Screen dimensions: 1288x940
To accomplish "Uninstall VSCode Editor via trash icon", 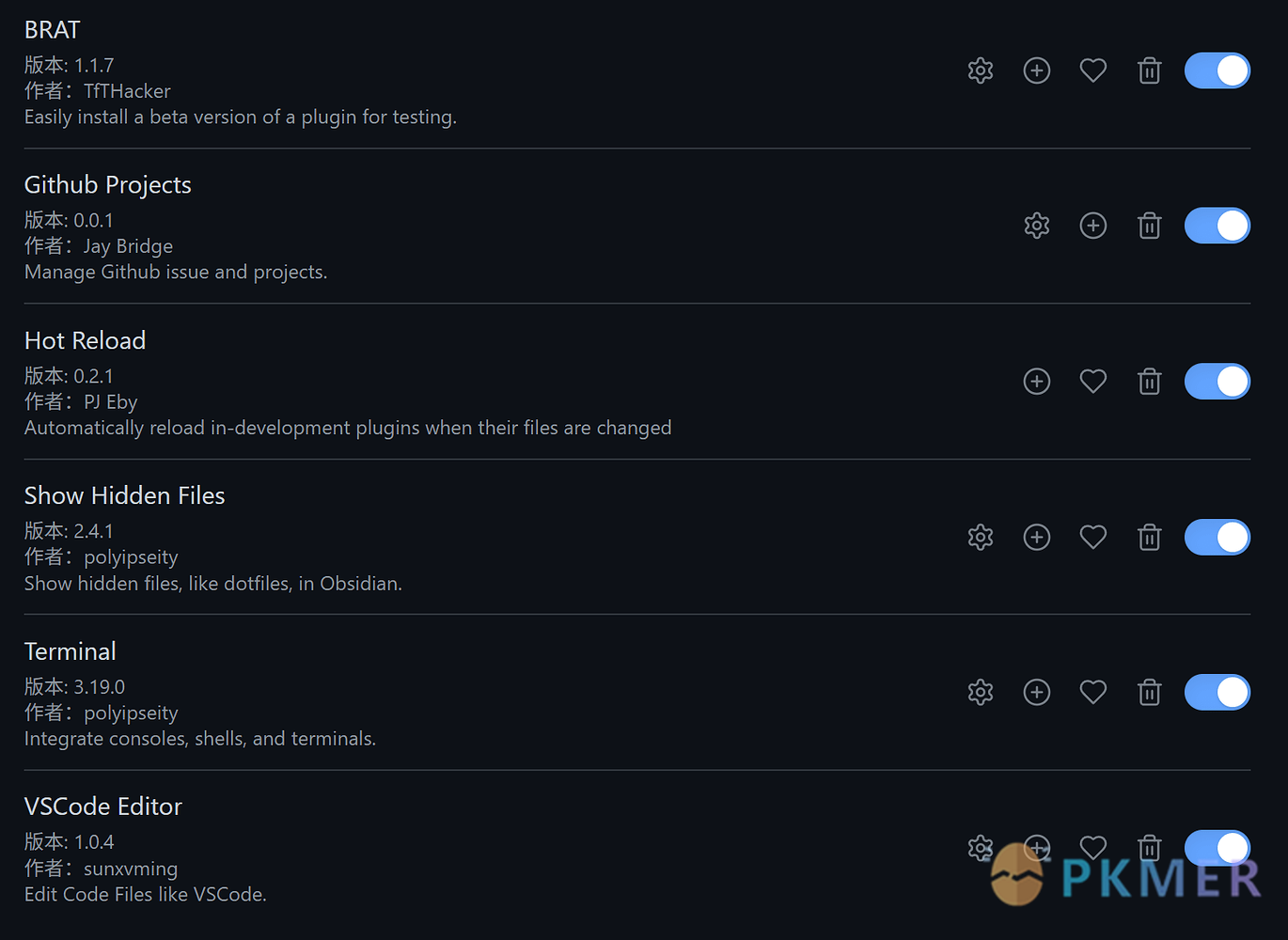I will click(x=1150, y=848).
